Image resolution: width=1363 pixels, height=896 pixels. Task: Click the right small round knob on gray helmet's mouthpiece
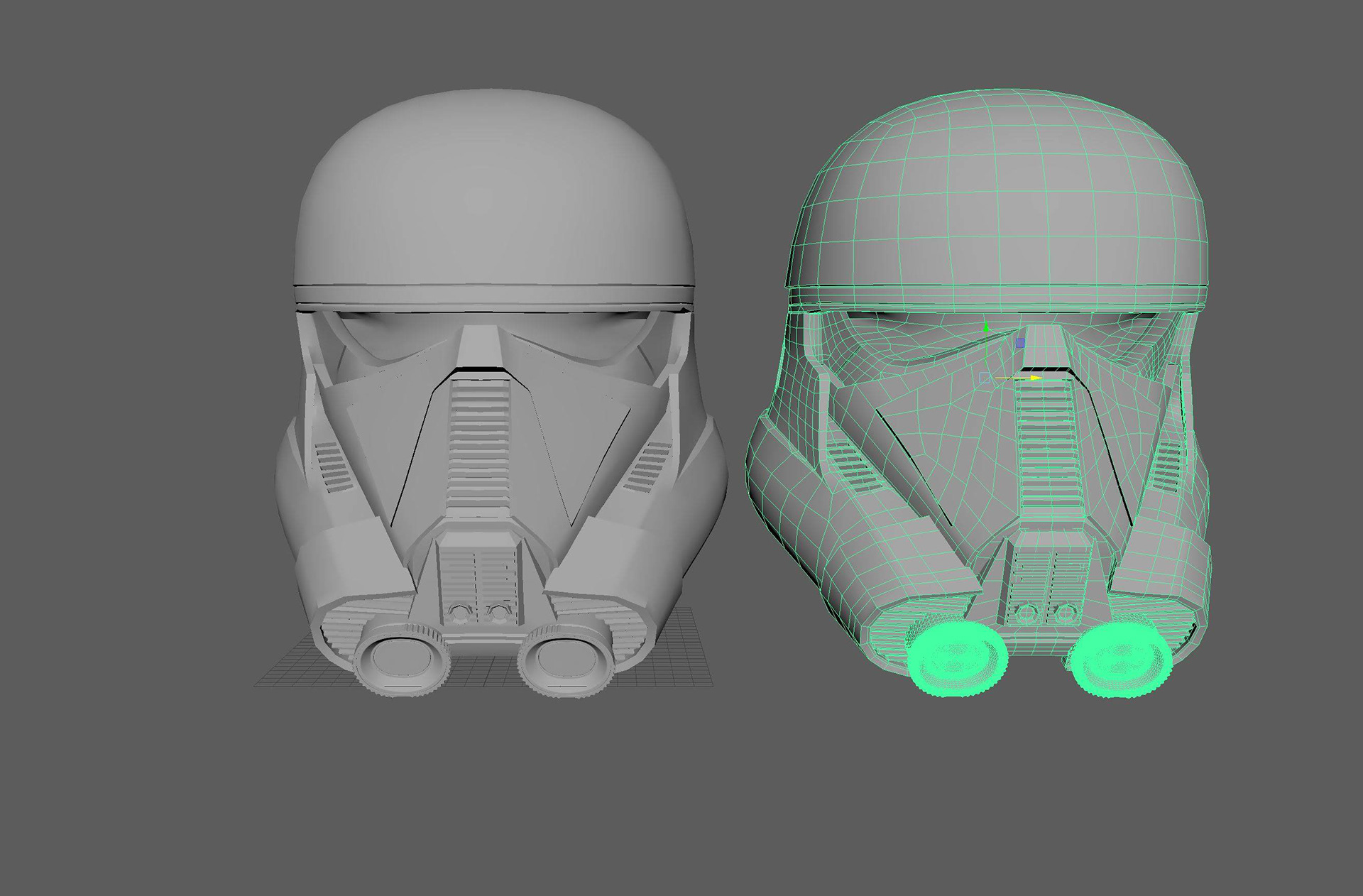click(499, 613)
